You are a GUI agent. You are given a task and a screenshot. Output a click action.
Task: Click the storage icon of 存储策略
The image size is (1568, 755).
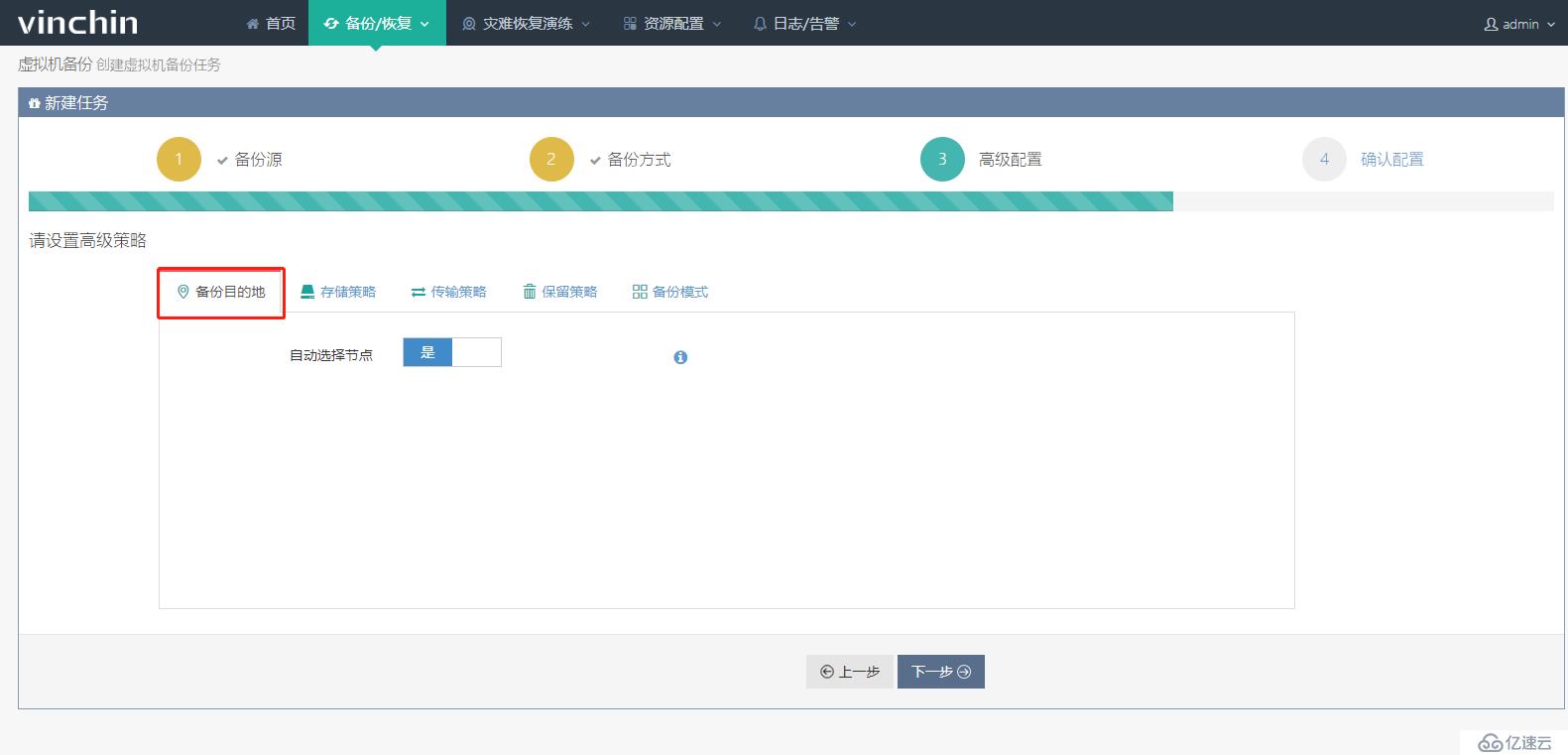[307, 292]
